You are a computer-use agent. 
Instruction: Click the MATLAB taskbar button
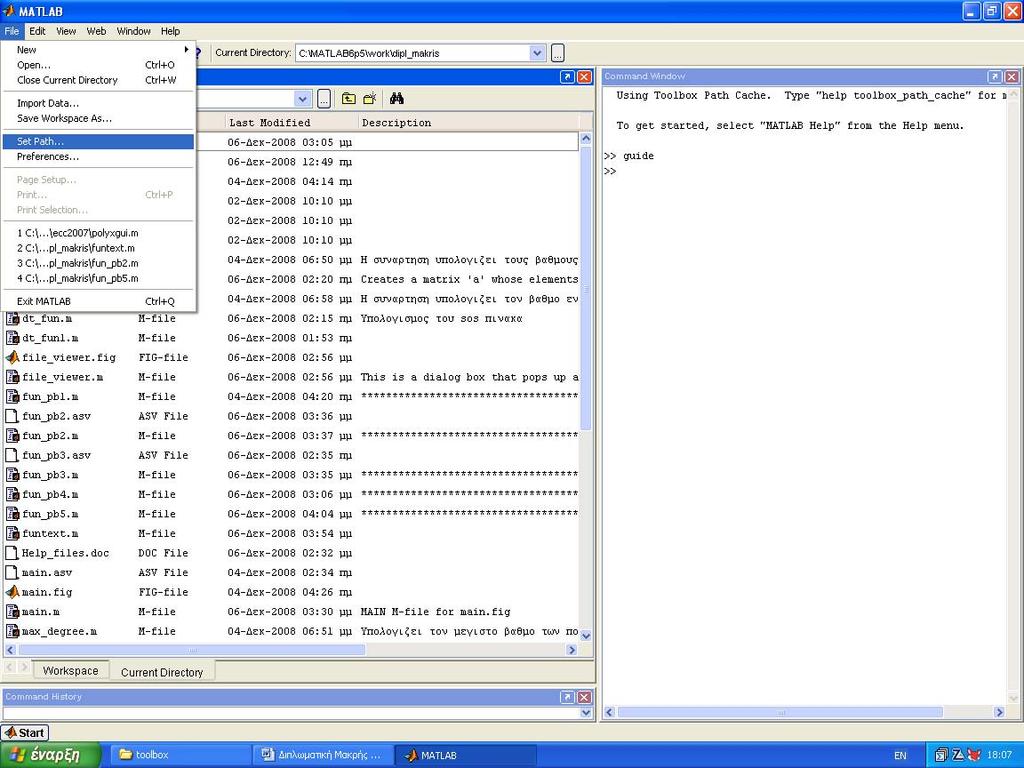tap(466, 755)
